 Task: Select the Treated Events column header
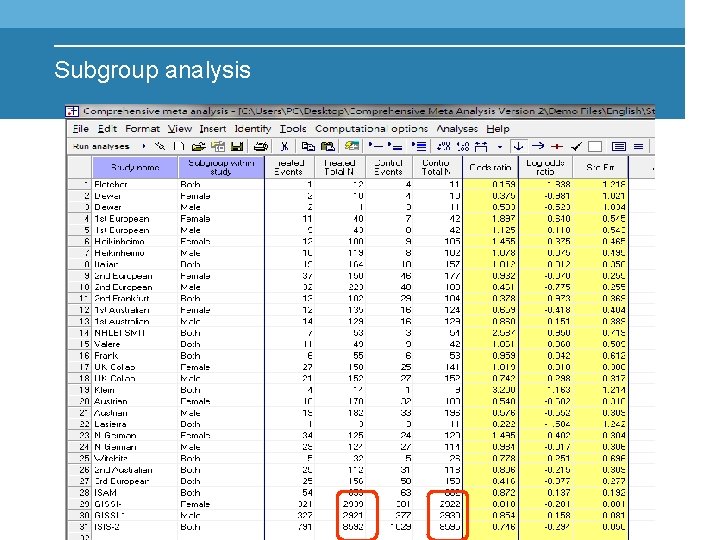point(289,167)
